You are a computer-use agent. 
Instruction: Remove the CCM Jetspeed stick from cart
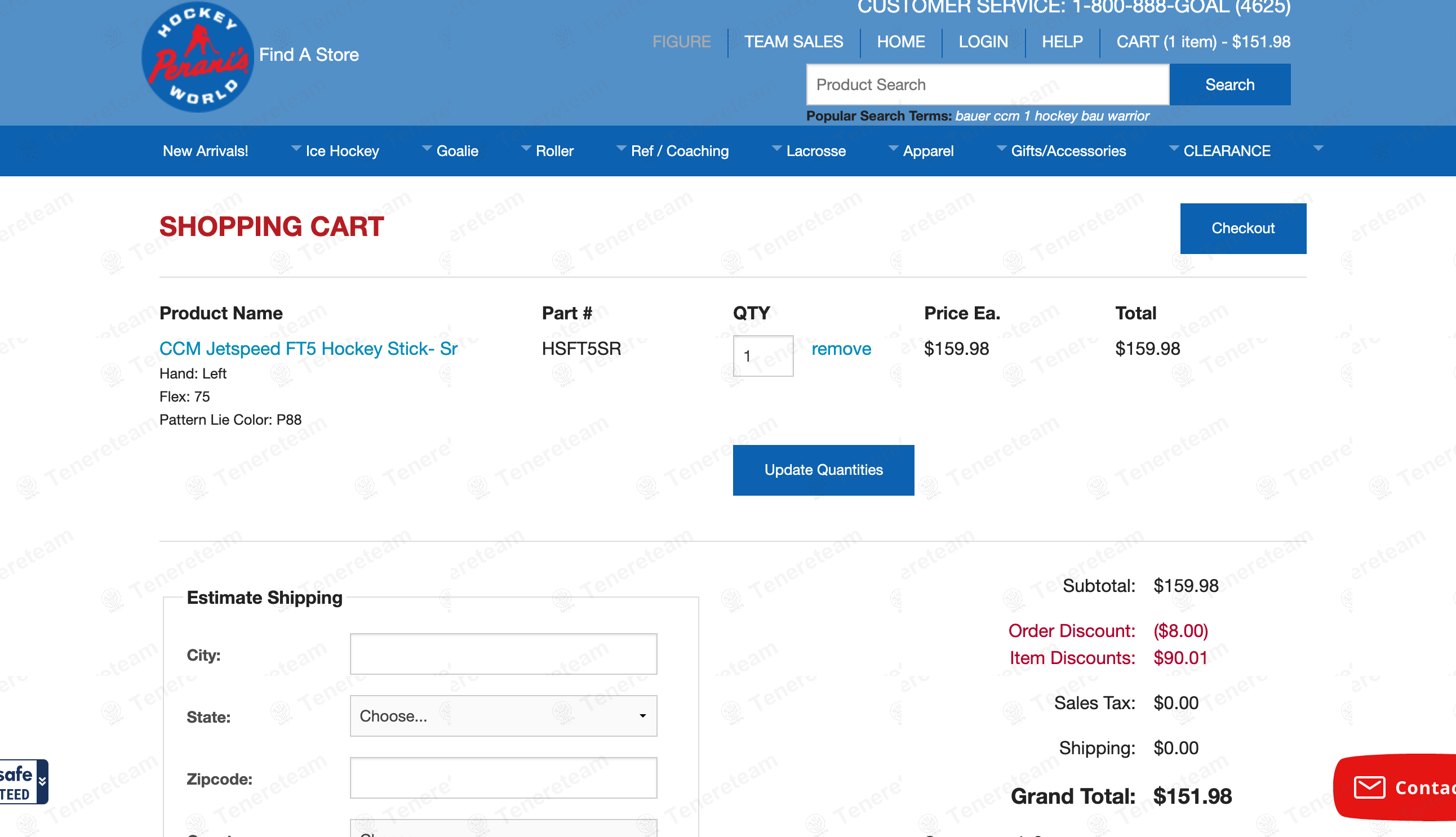pyautogui.click(x=841, y=348)
